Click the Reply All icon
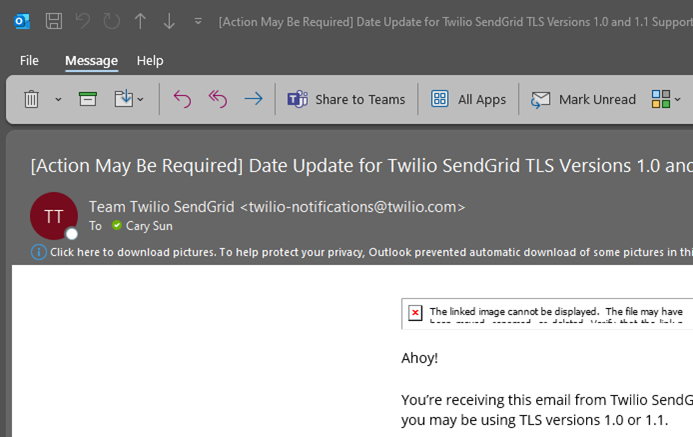 point(217,99)
